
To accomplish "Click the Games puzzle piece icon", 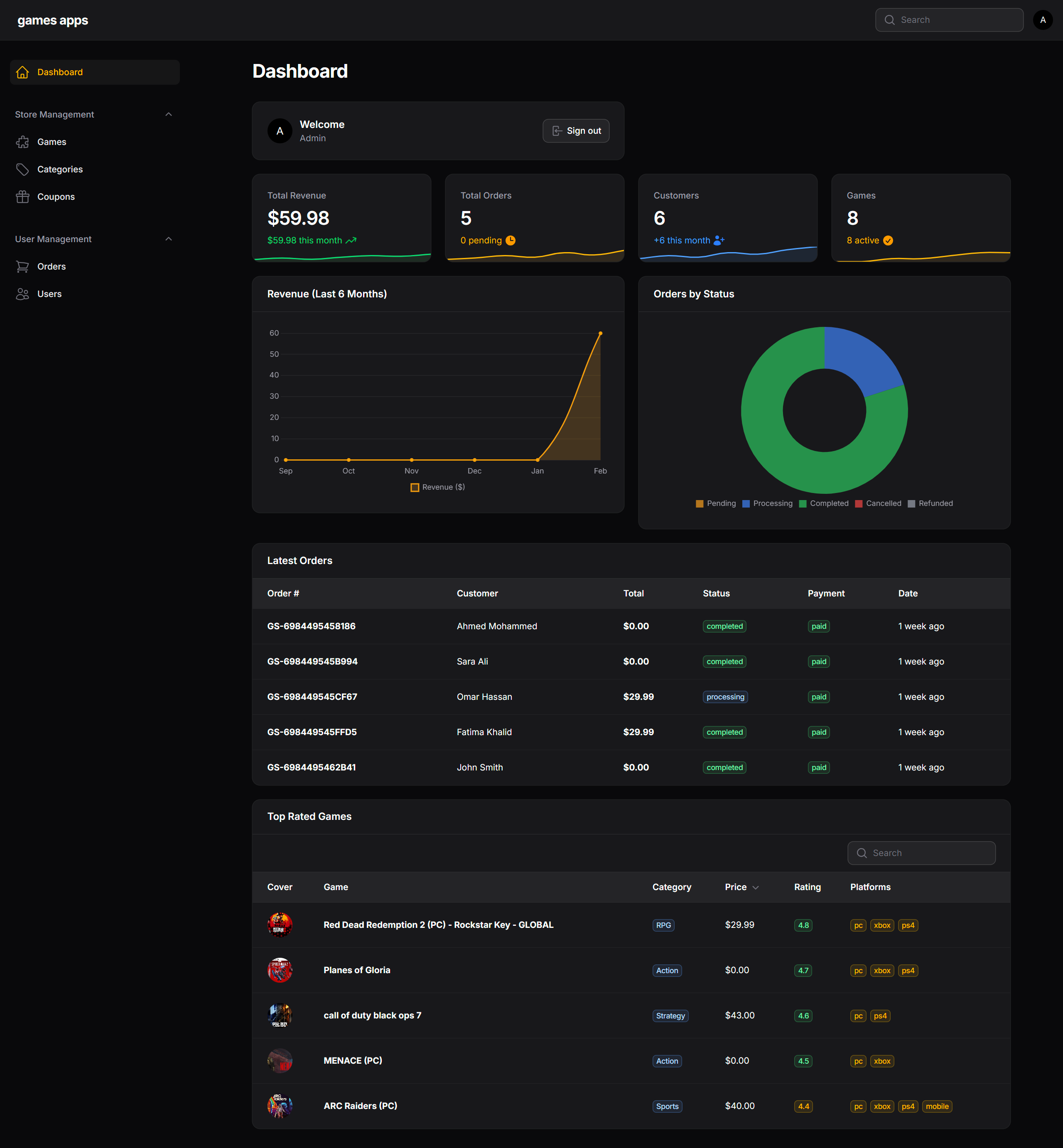I will [x=22, y=142].
